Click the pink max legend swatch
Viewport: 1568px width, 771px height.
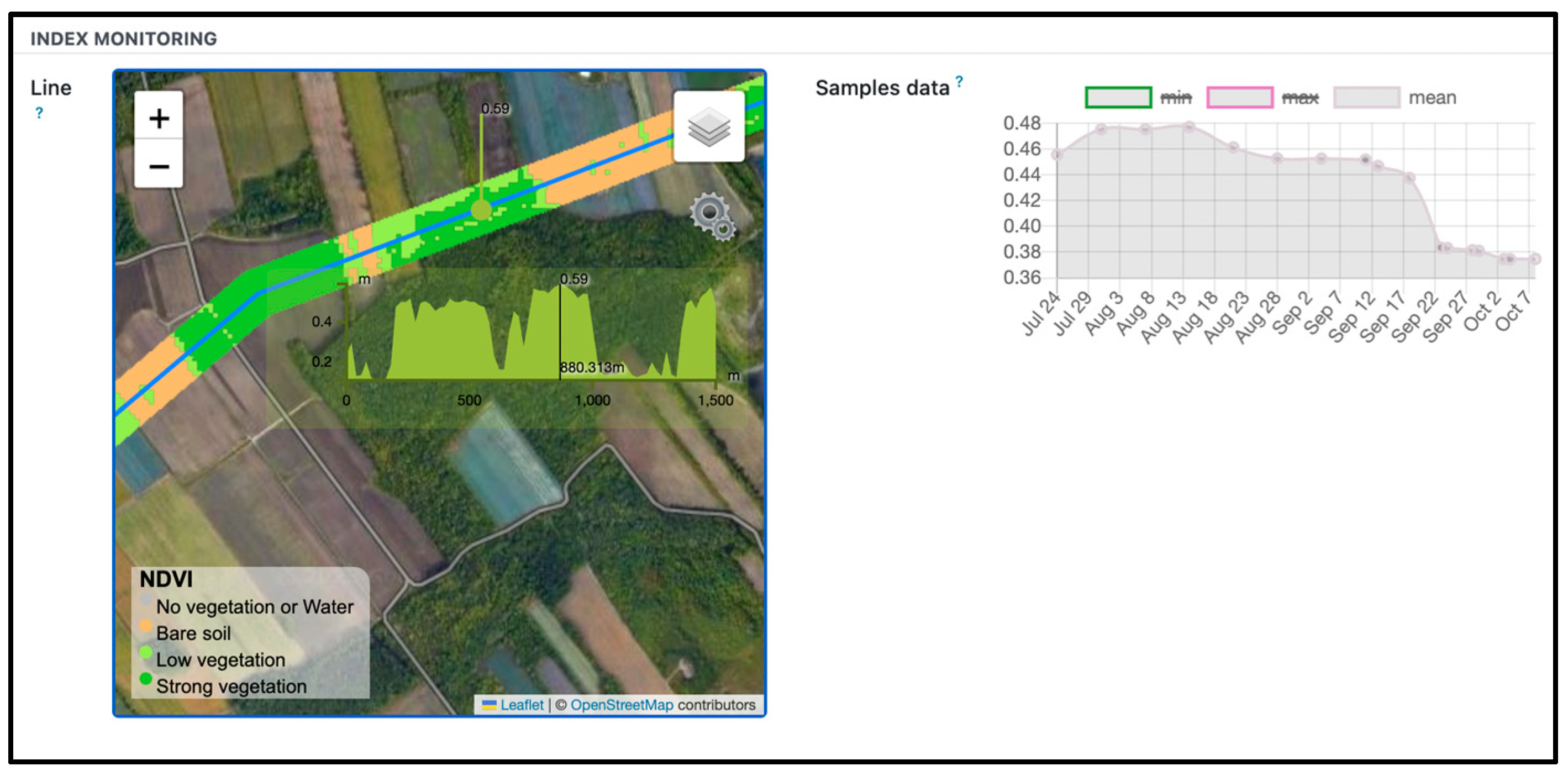pyautogui.click(x=1239, y=97)
